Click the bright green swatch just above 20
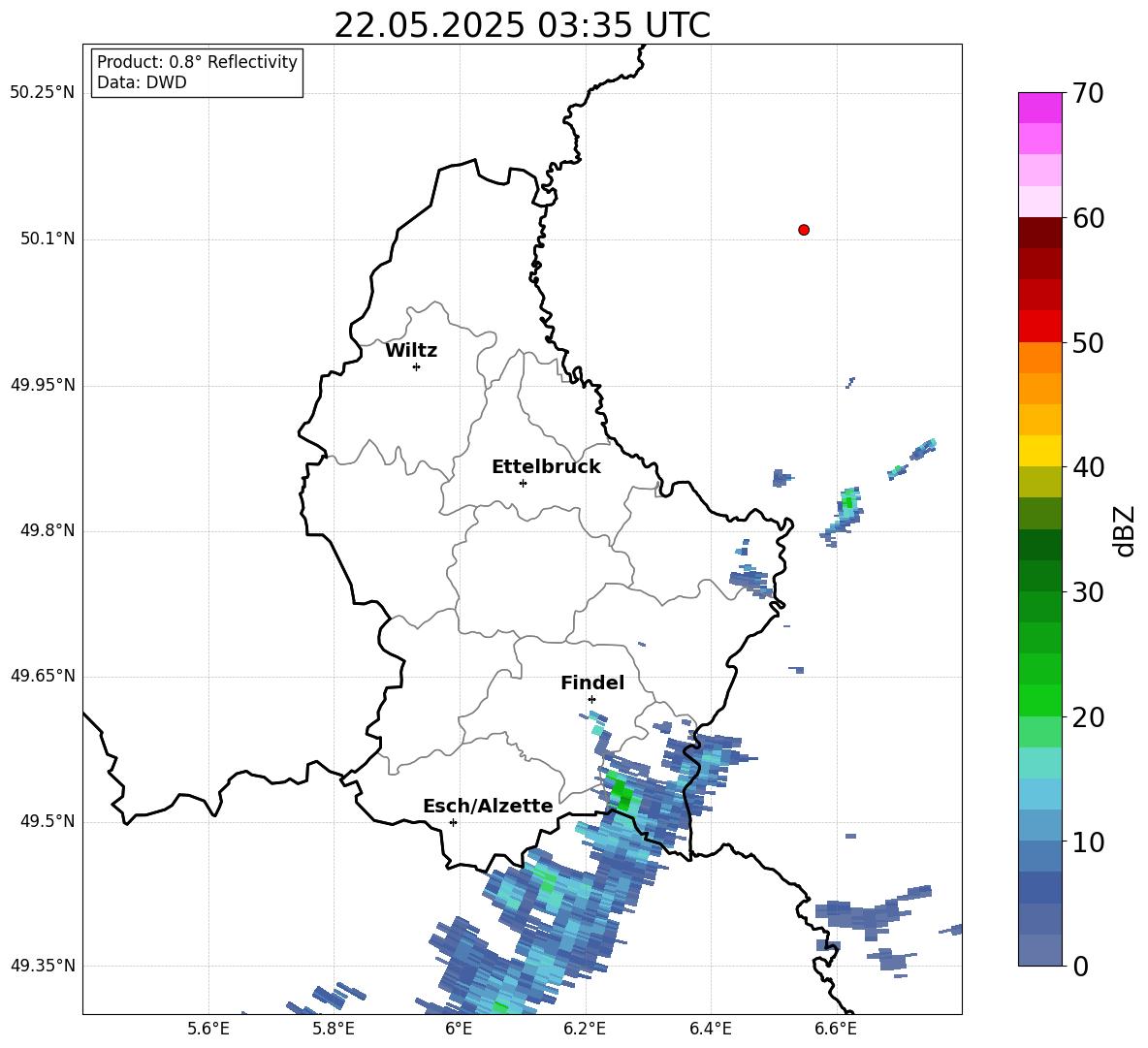The height and width of the screenshot is (1048, 1148). [1040, 700]
